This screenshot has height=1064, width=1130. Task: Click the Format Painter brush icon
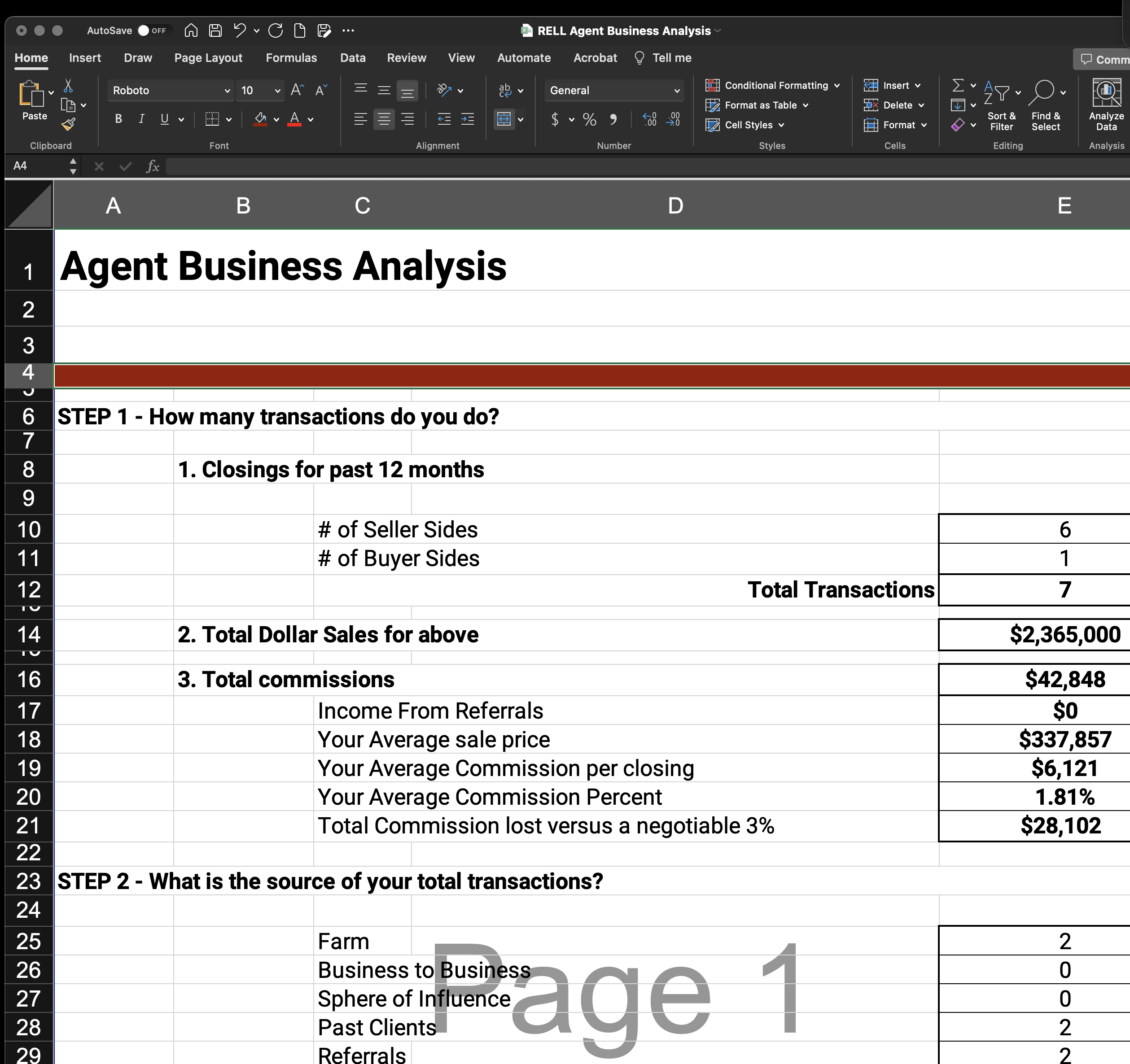pos(68,124)
